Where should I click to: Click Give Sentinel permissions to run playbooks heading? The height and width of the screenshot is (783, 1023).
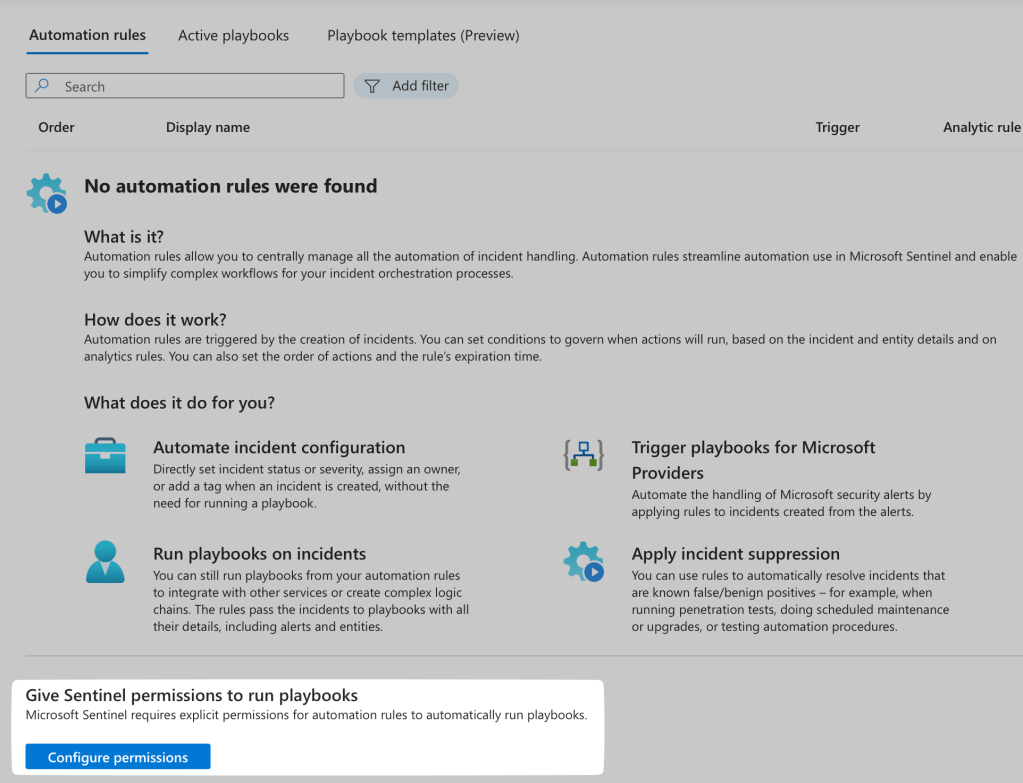coord(192,695)
